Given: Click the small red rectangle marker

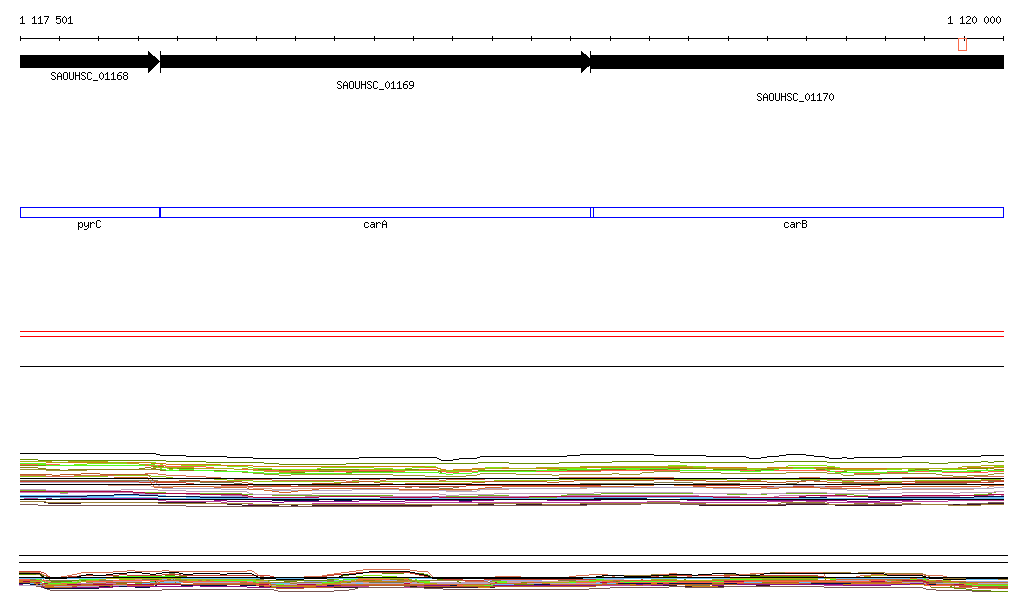Looking at the screenshot, I should pyautogui.click(x=962, y=44).
